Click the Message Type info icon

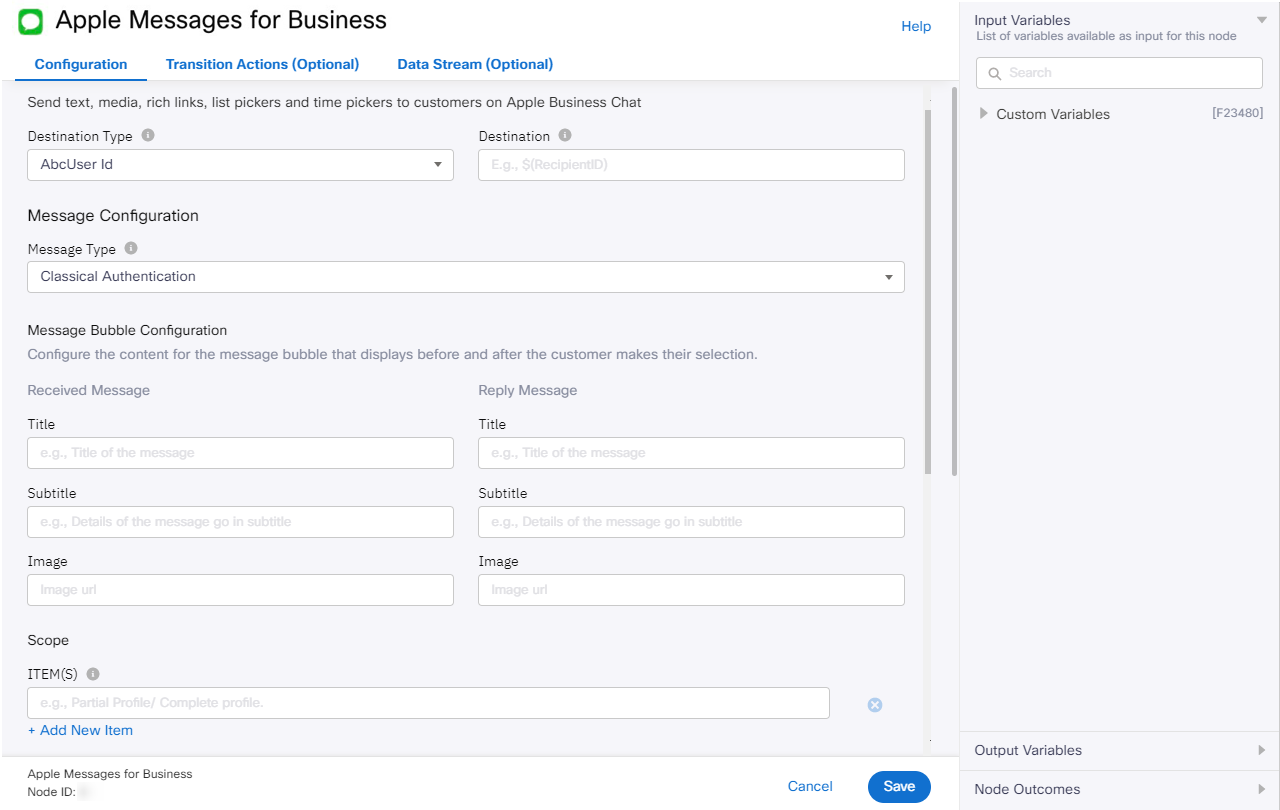(x=131, y=249)
